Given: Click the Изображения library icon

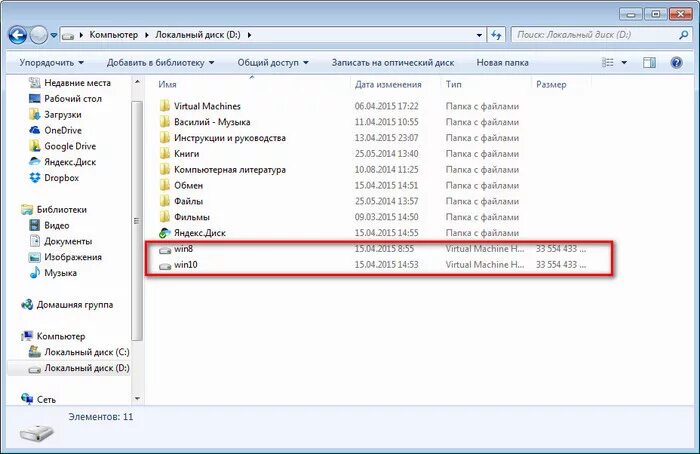Looking at the screenshot, I should 34,257.
